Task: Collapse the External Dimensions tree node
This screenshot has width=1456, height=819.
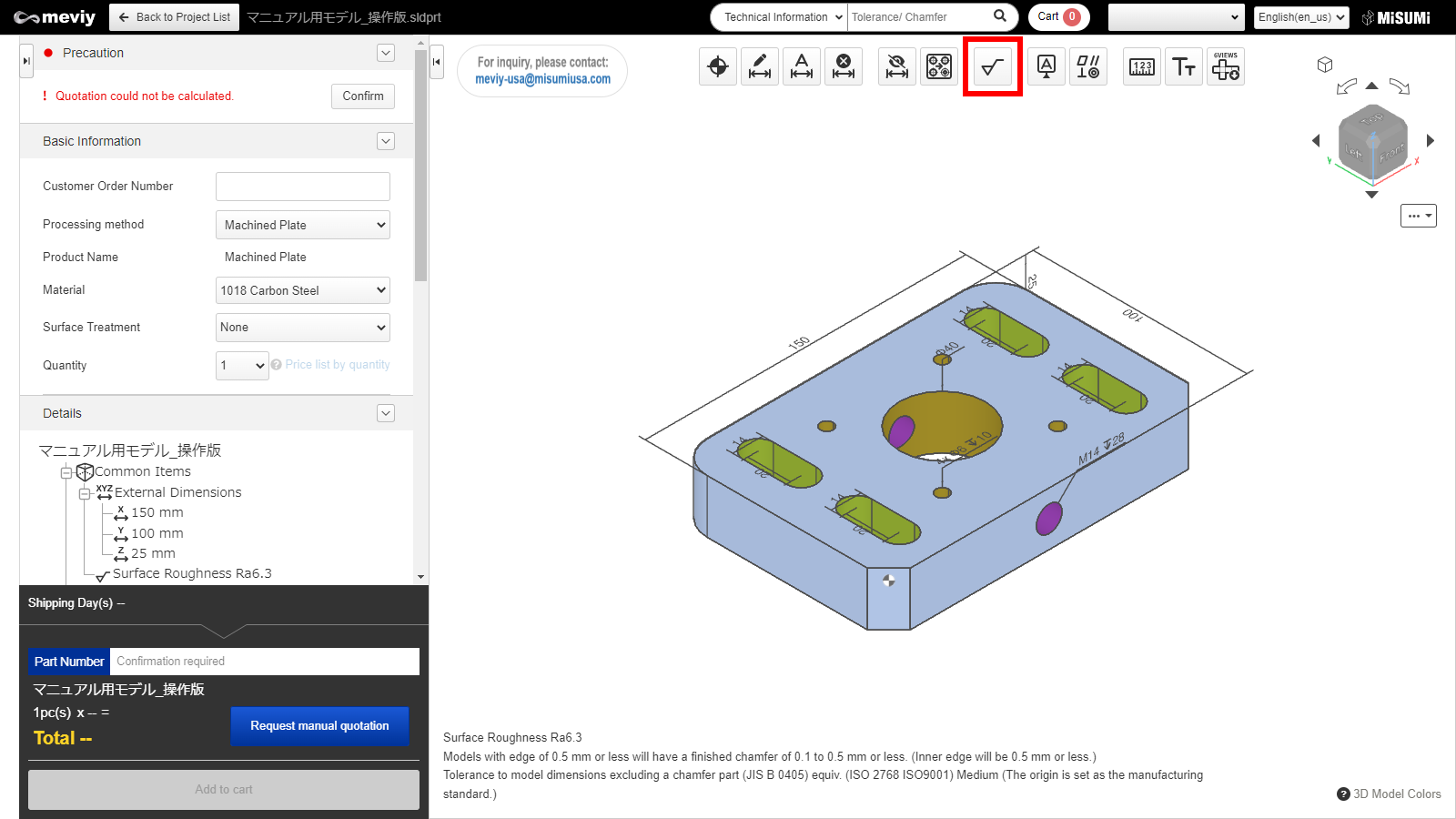Action: pyautogui.click(x=85, y=493)
